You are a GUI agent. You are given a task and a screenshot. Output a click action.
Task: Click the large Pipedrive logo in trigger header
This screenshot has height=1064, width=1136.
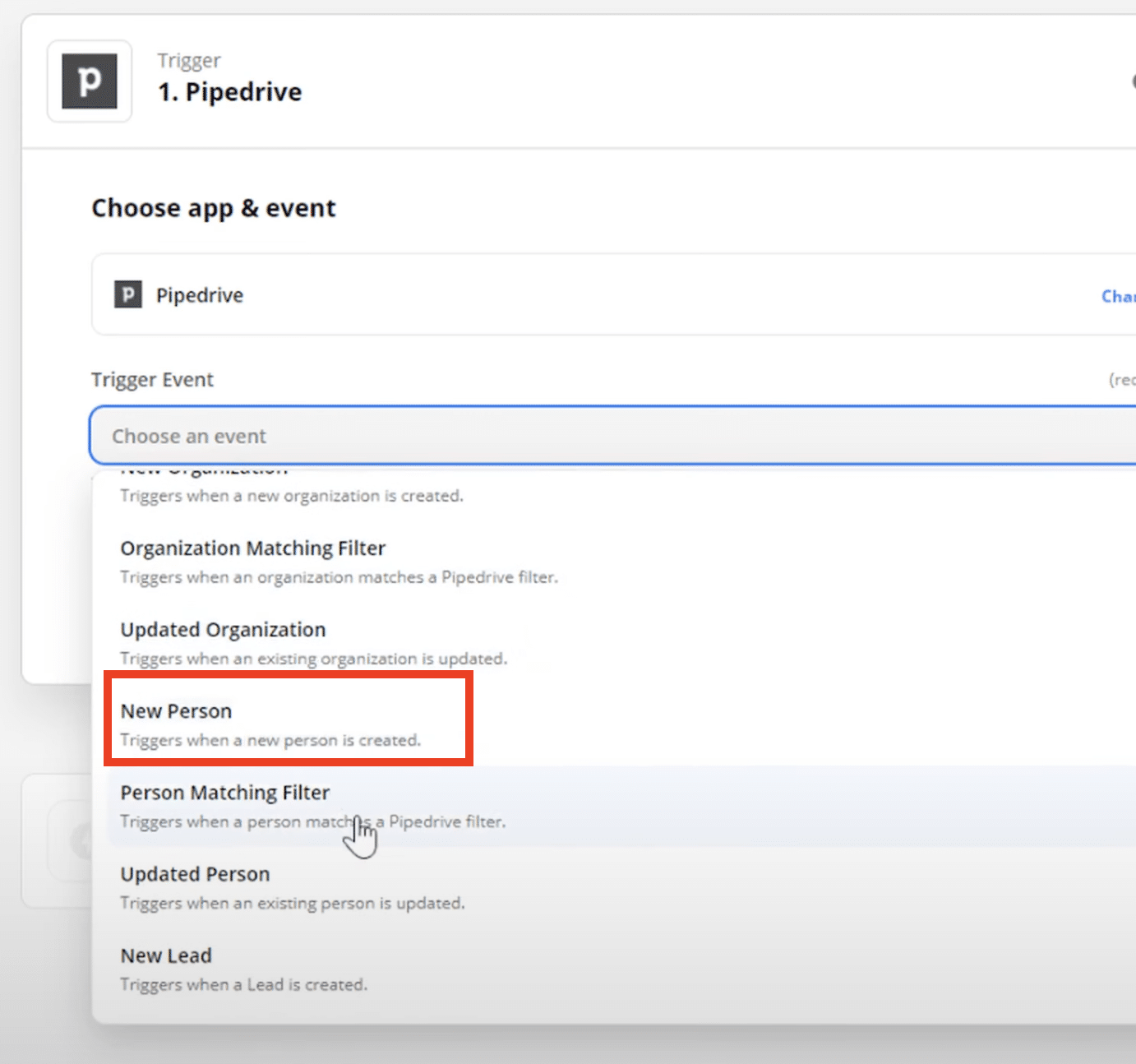[90, 81]
